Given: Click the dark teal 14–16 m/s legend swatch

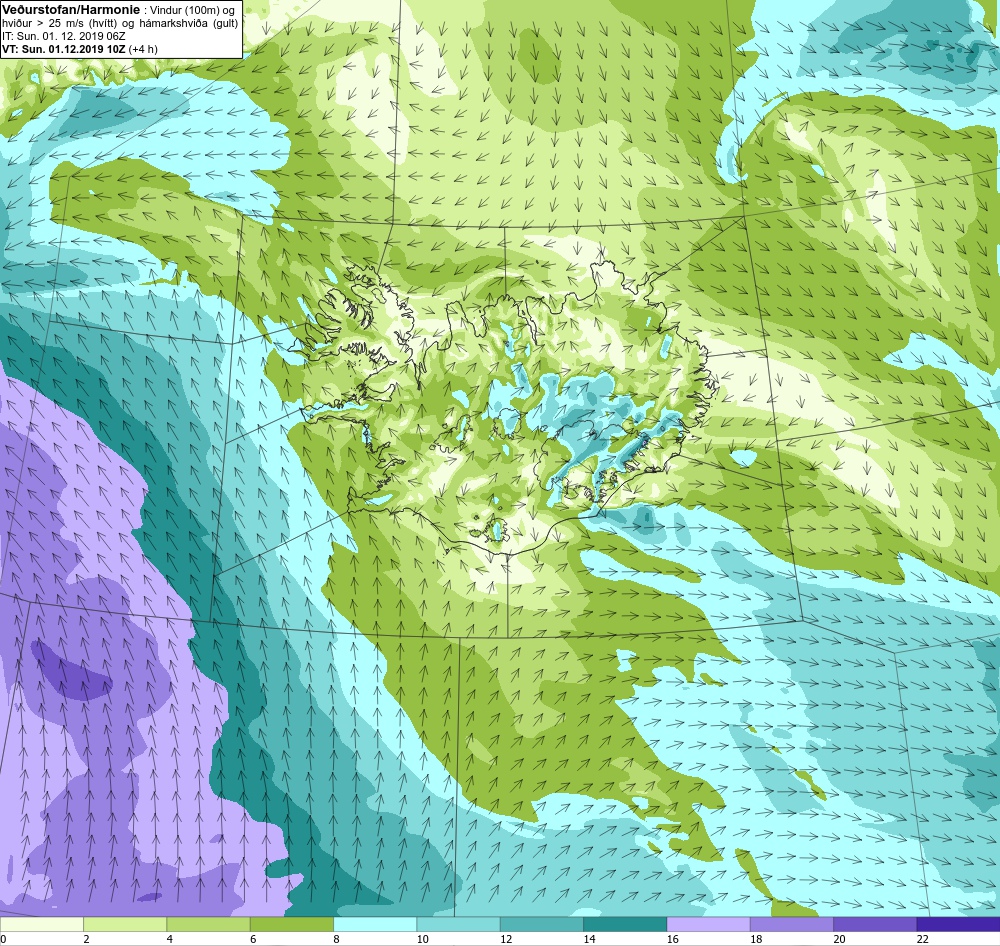Looking at the screenshot, I should (625, 924).
